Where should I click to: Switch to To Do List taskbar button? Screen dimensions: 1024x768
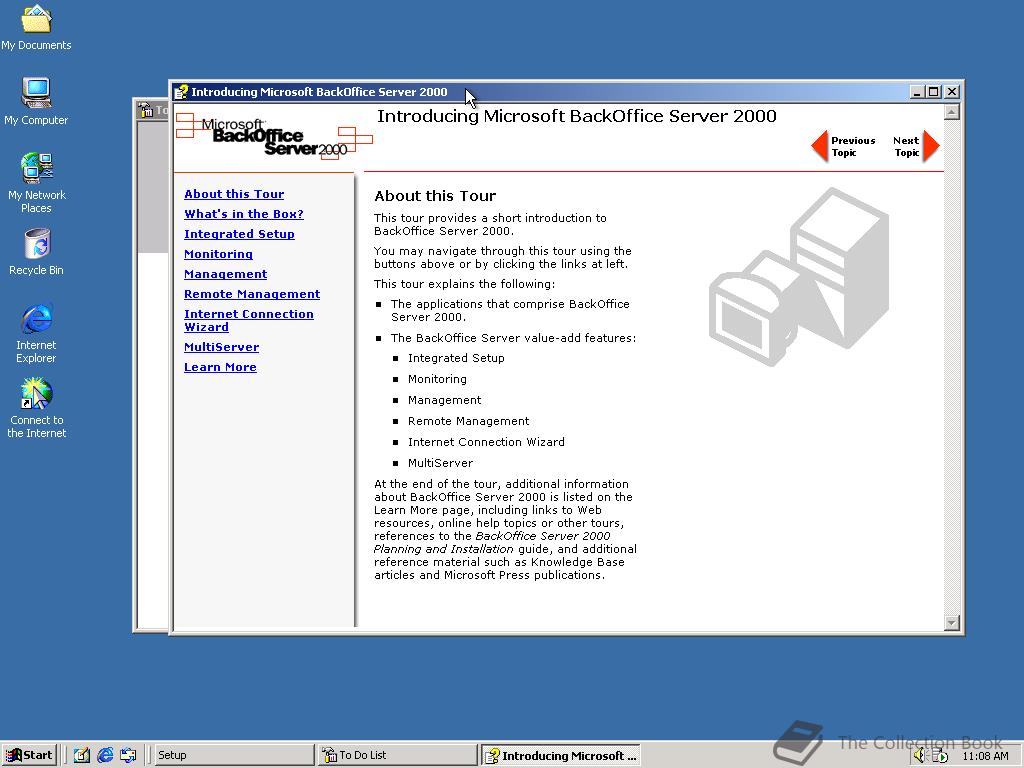tap(398, 755)
